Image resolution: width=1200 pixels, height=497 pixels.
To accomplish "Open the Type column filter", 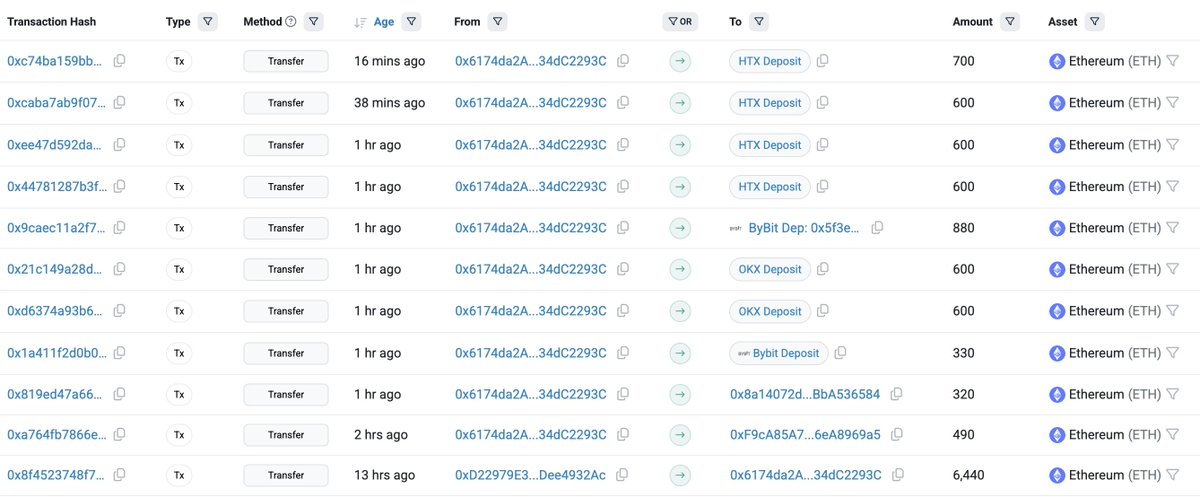I will (207, 21).
